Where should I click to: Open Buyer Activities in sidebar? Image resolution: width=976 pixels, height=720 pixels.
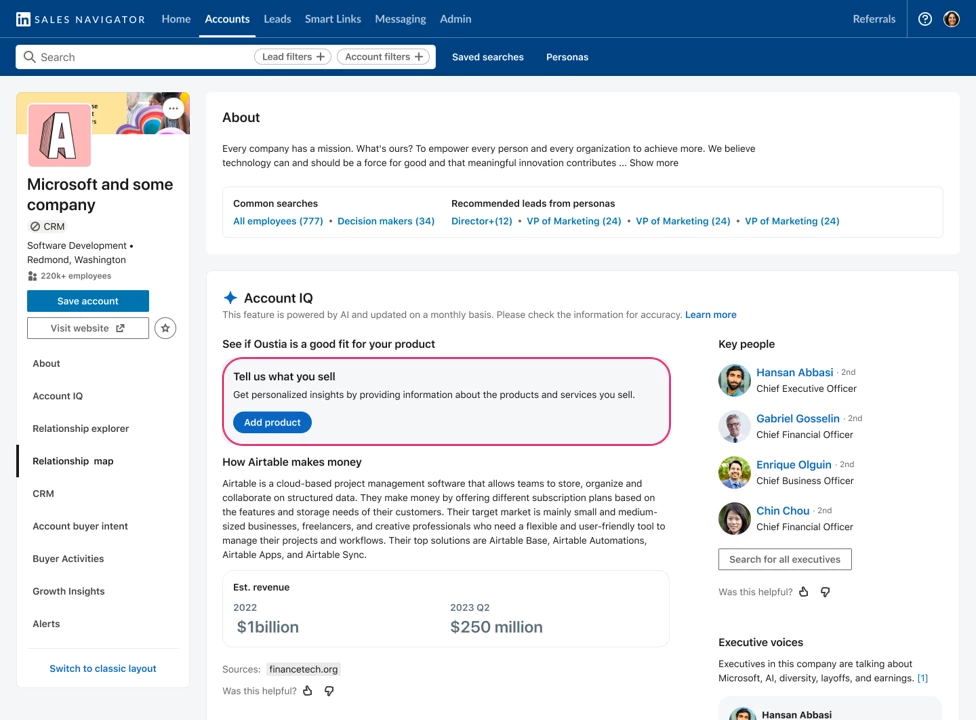68,559
